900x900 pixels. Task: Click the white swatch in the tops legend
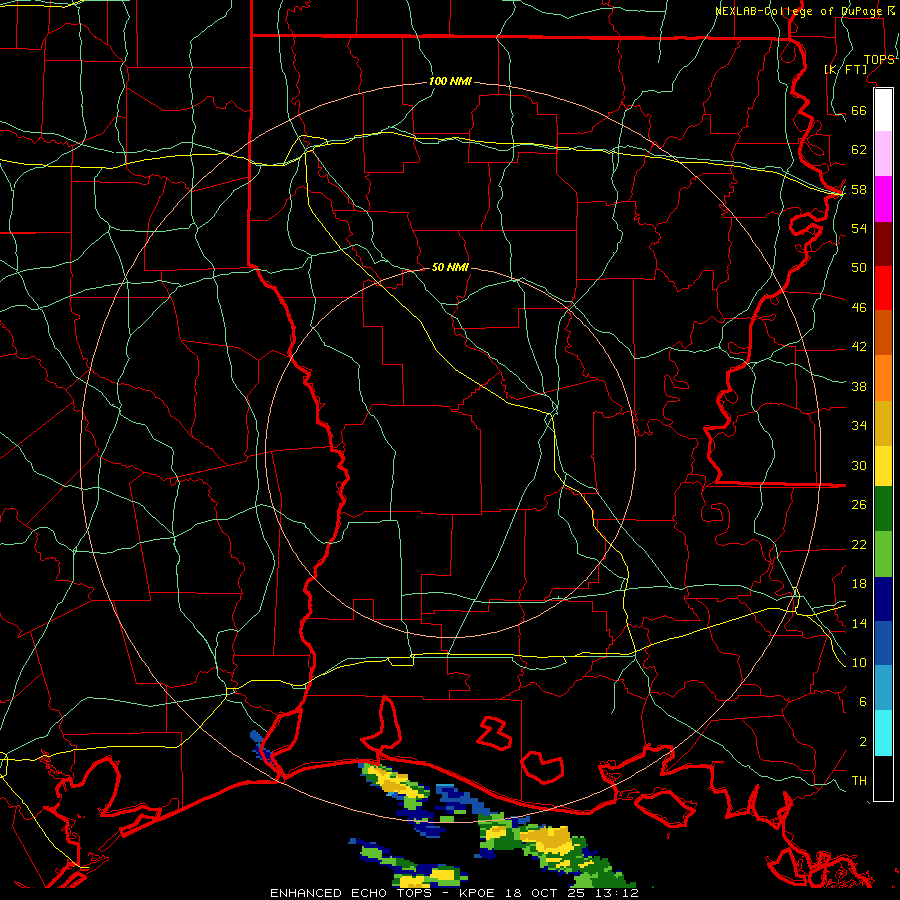tap(883, 110)
